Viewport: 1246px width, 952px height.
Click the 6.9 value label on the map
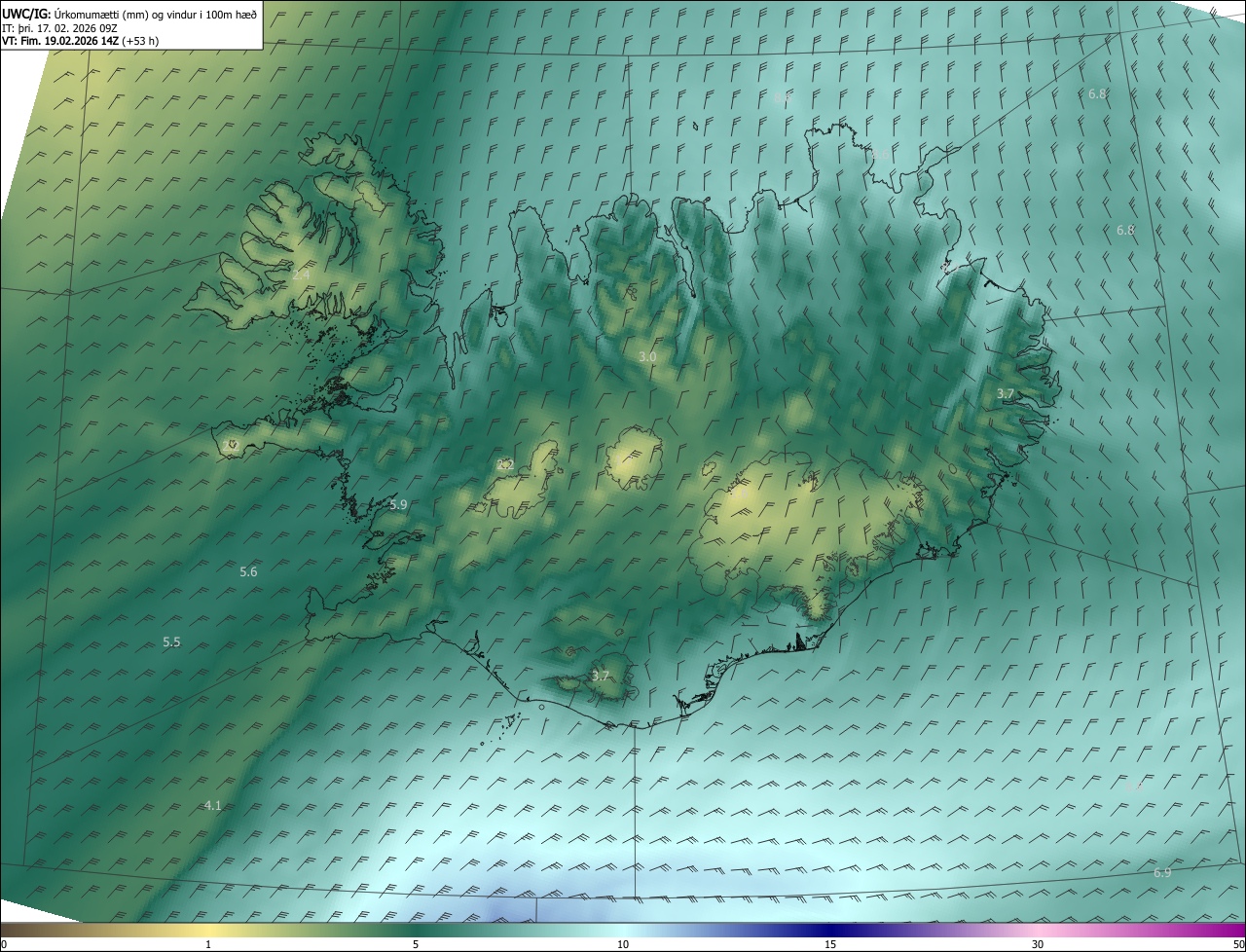[1162, 873]
